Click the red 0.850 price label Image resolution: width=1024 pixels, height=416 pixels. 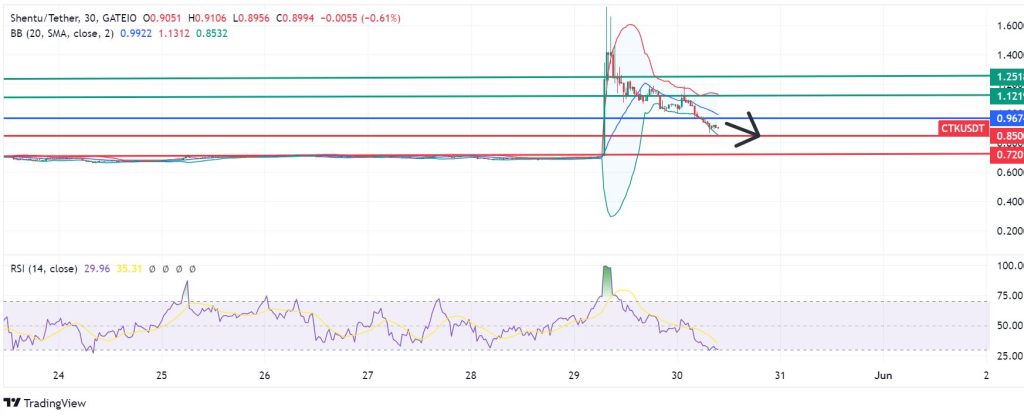(x=1005, y=136)
